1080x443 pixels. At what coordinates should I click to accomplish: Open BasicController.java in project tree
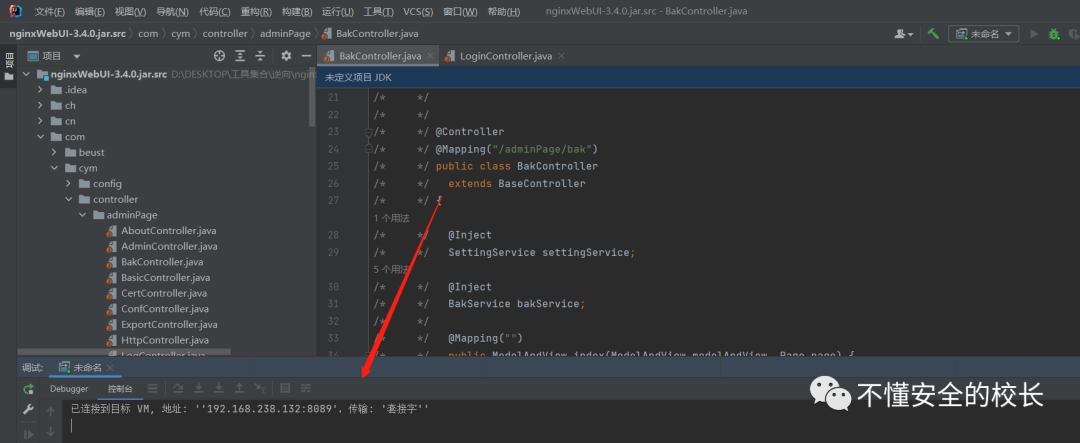(x=165, y=278)
